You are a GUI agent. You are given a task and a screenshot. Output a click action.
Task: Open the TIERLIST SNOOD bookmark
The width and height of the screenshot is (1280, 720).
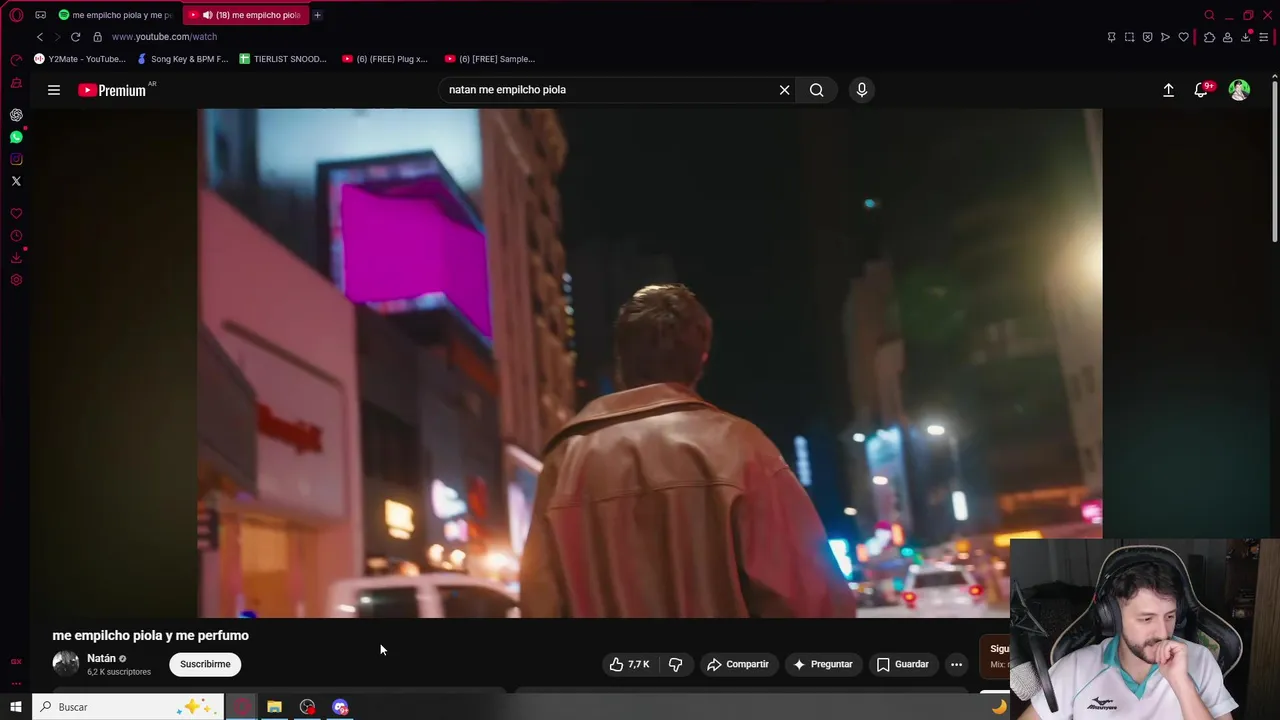[283, 59]
